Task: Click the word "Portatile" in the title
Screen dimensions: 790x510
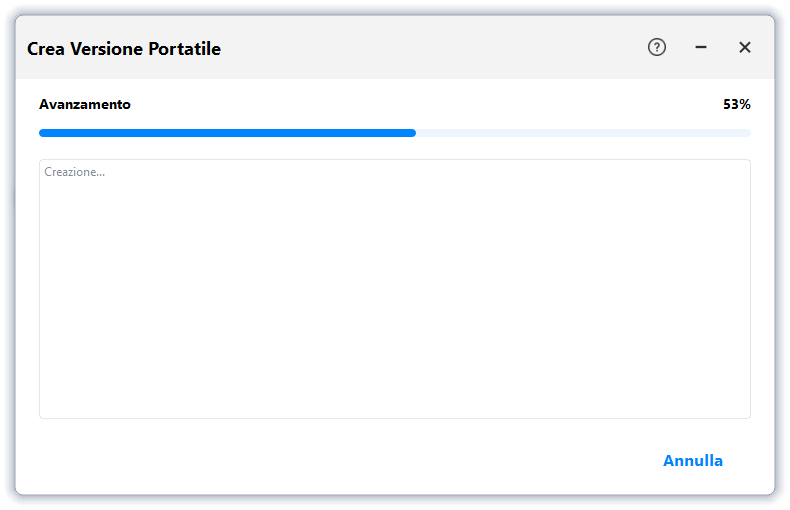Action: [184, 49]
